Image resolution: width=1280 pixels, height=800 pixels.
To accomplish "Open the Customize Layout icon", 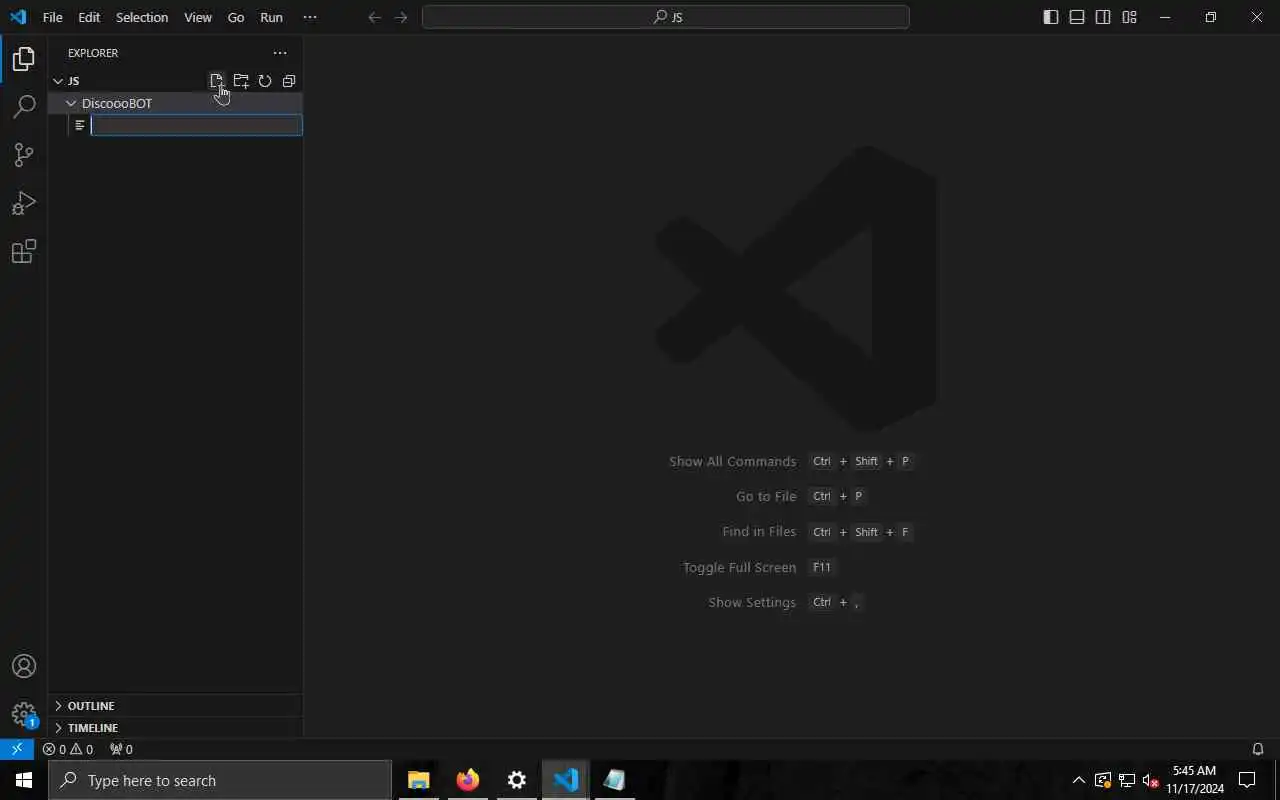I will coord(1129,17).
